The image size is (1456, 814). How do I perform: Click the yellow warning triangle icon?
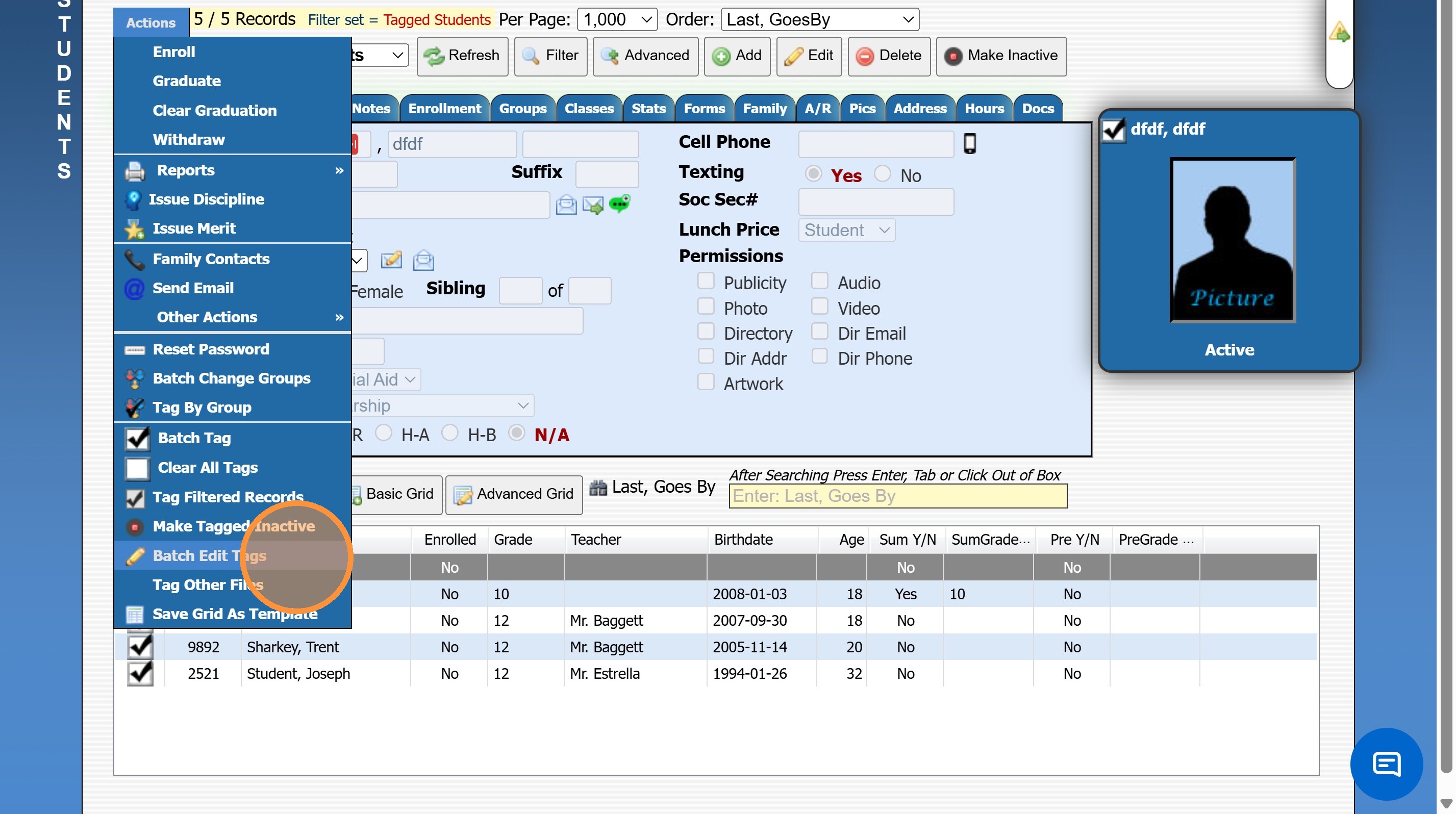[x=1339, y=31]
